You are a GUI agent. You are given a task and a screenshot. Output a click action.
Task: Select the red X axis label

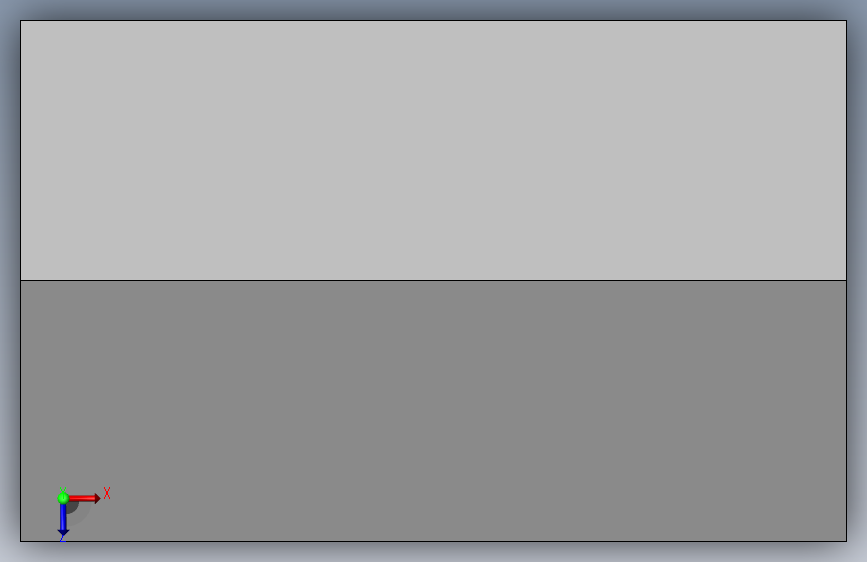(x=107, y=493)
